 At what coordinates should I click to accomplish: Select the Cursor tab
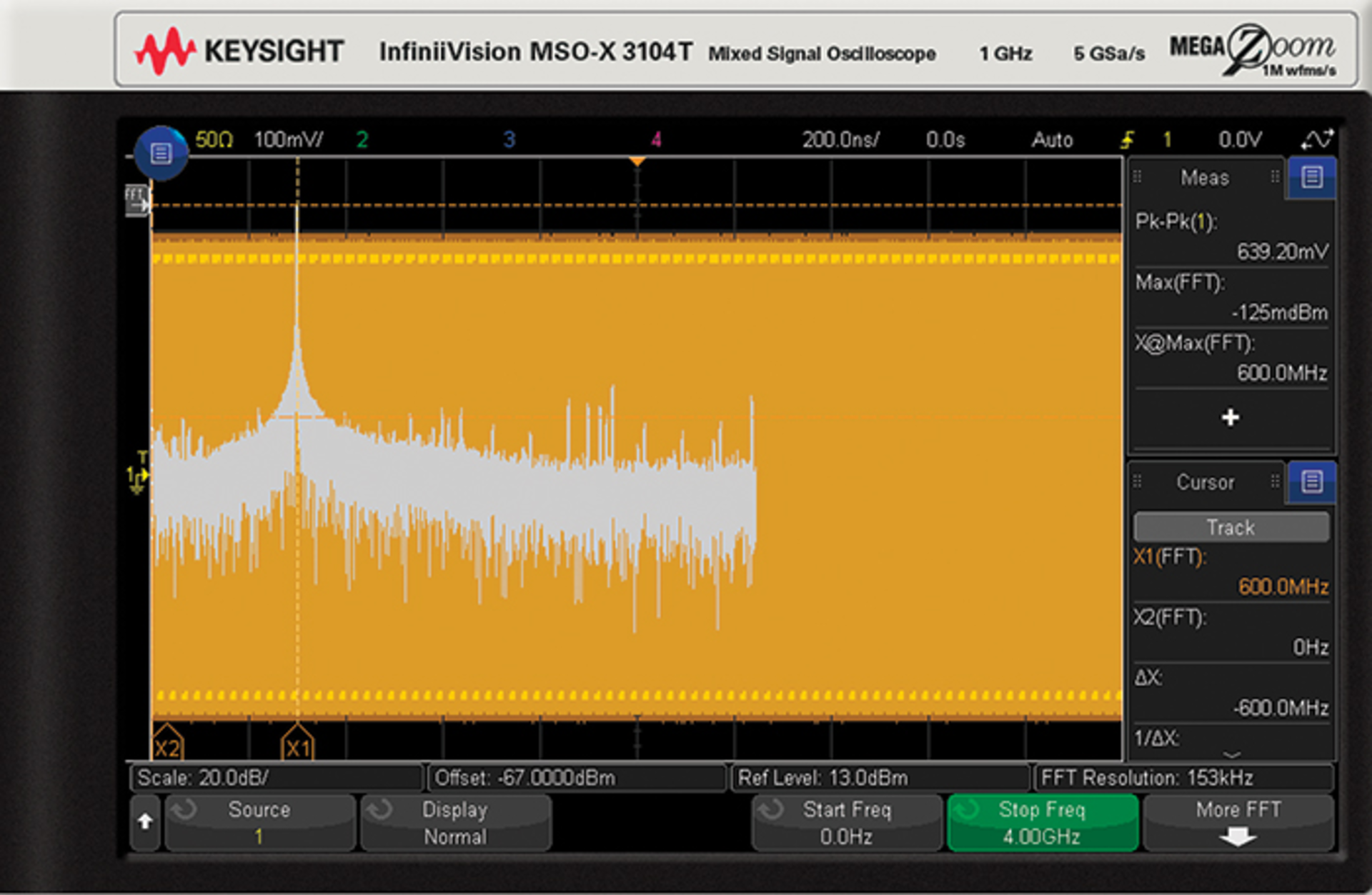point(1206,482)
